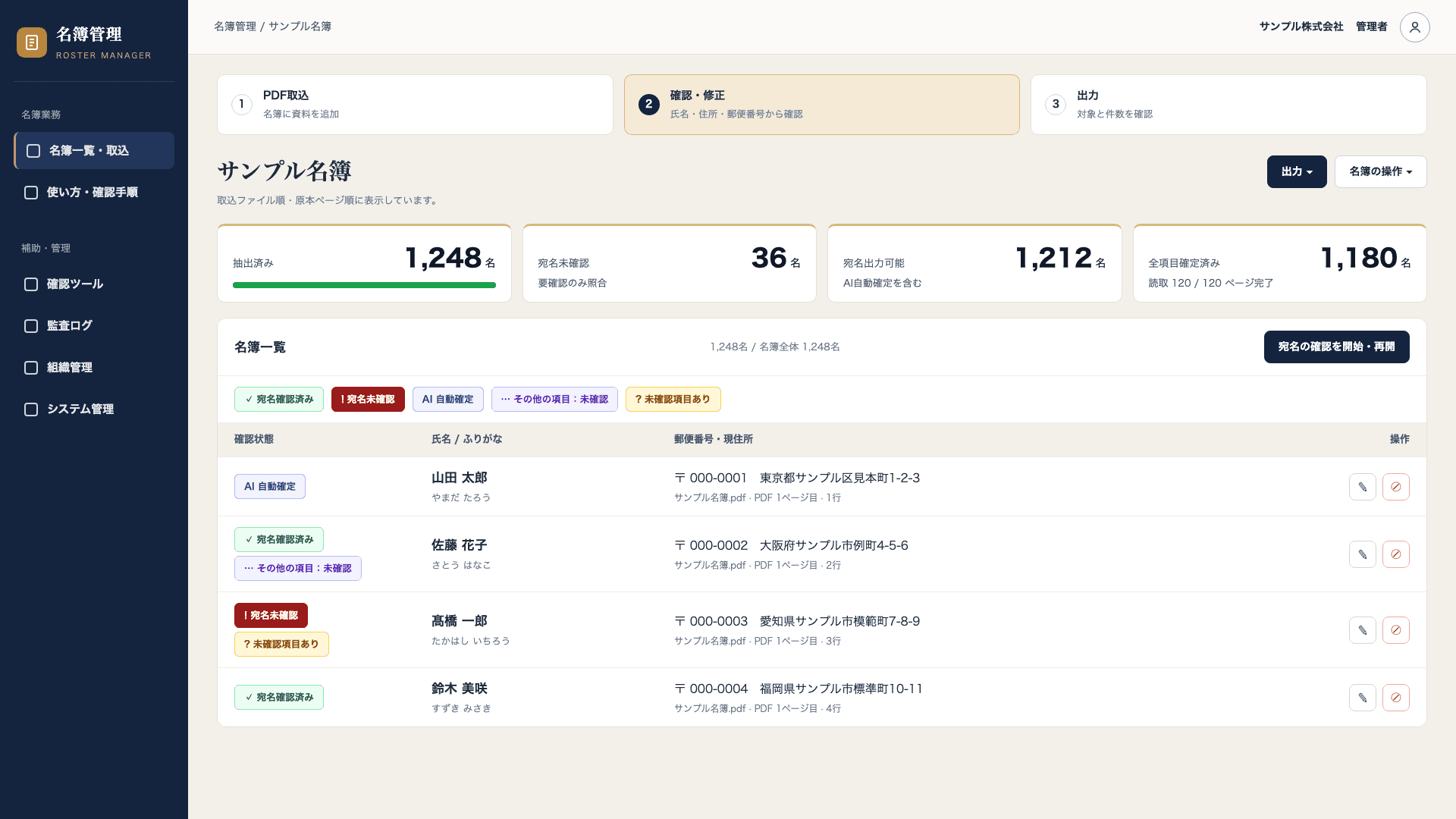Click the green 抽出済み progress bar
Image resolution: width=1456 pixels, height=819 pixels.
(x=364, y=285)
